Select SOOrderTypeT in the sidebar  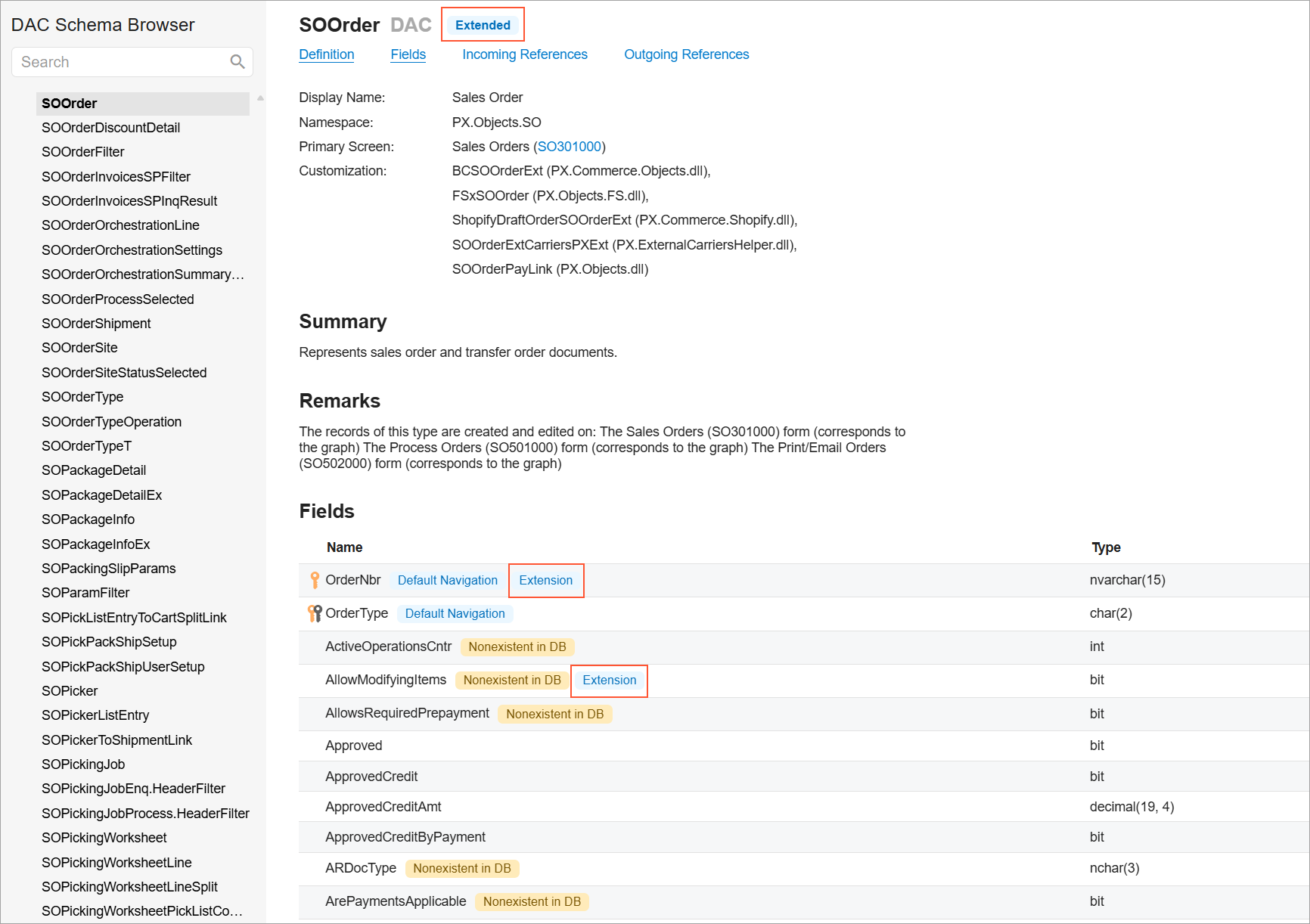pyautogui.click(x=87, y=446)
